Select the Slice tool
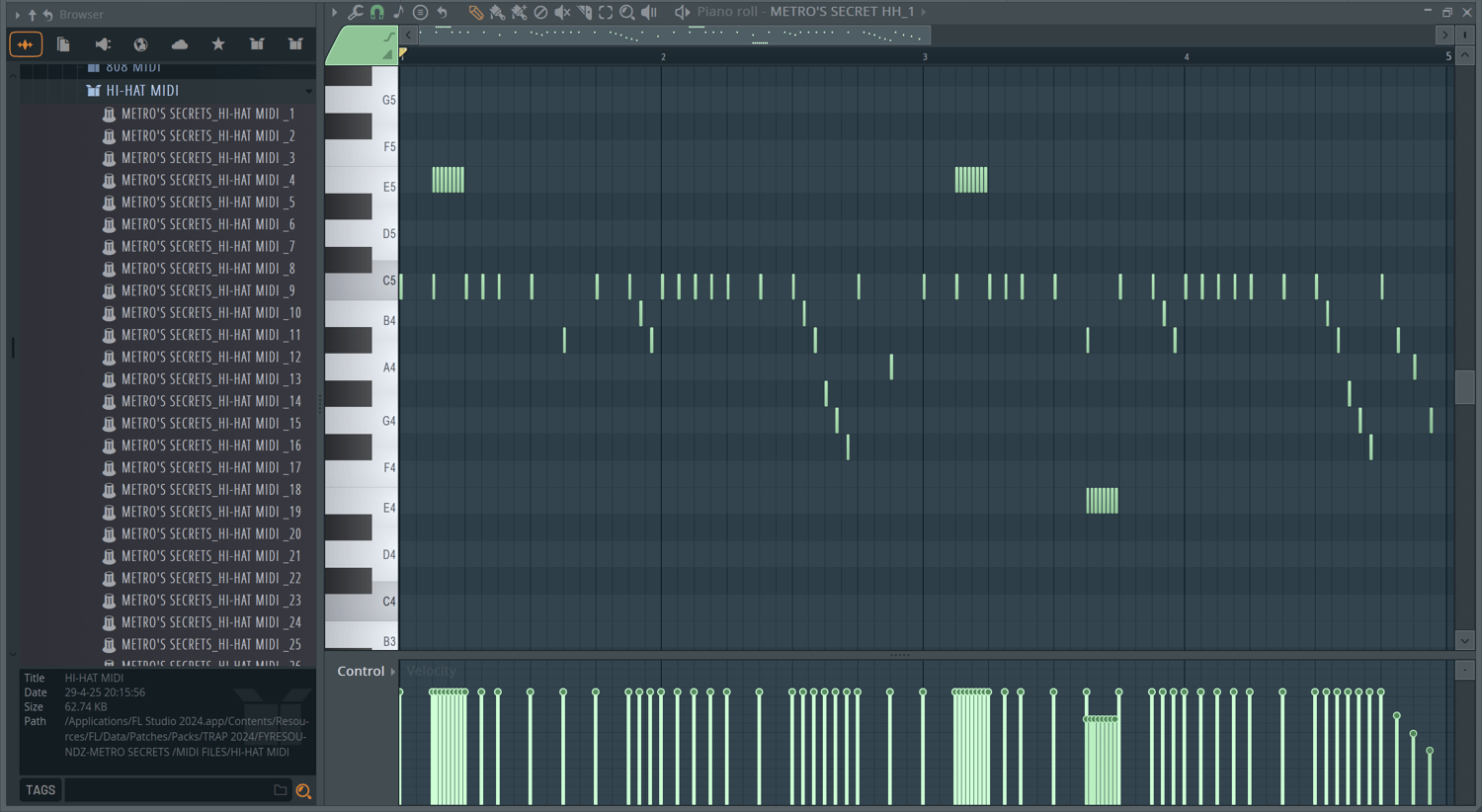This screenshot has height=812, width=1482. [x=584, y=13]
